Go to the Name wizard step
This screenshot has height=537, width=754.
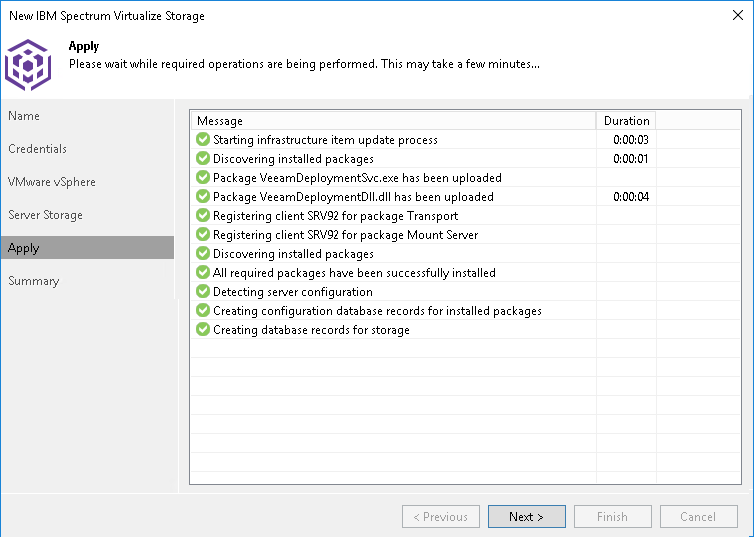tap(24, 116)
